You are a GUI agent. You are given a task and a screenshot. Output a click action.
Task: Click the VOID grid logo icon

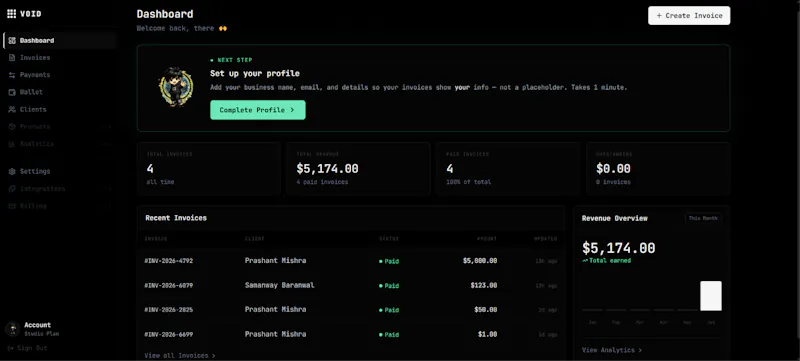11,14
